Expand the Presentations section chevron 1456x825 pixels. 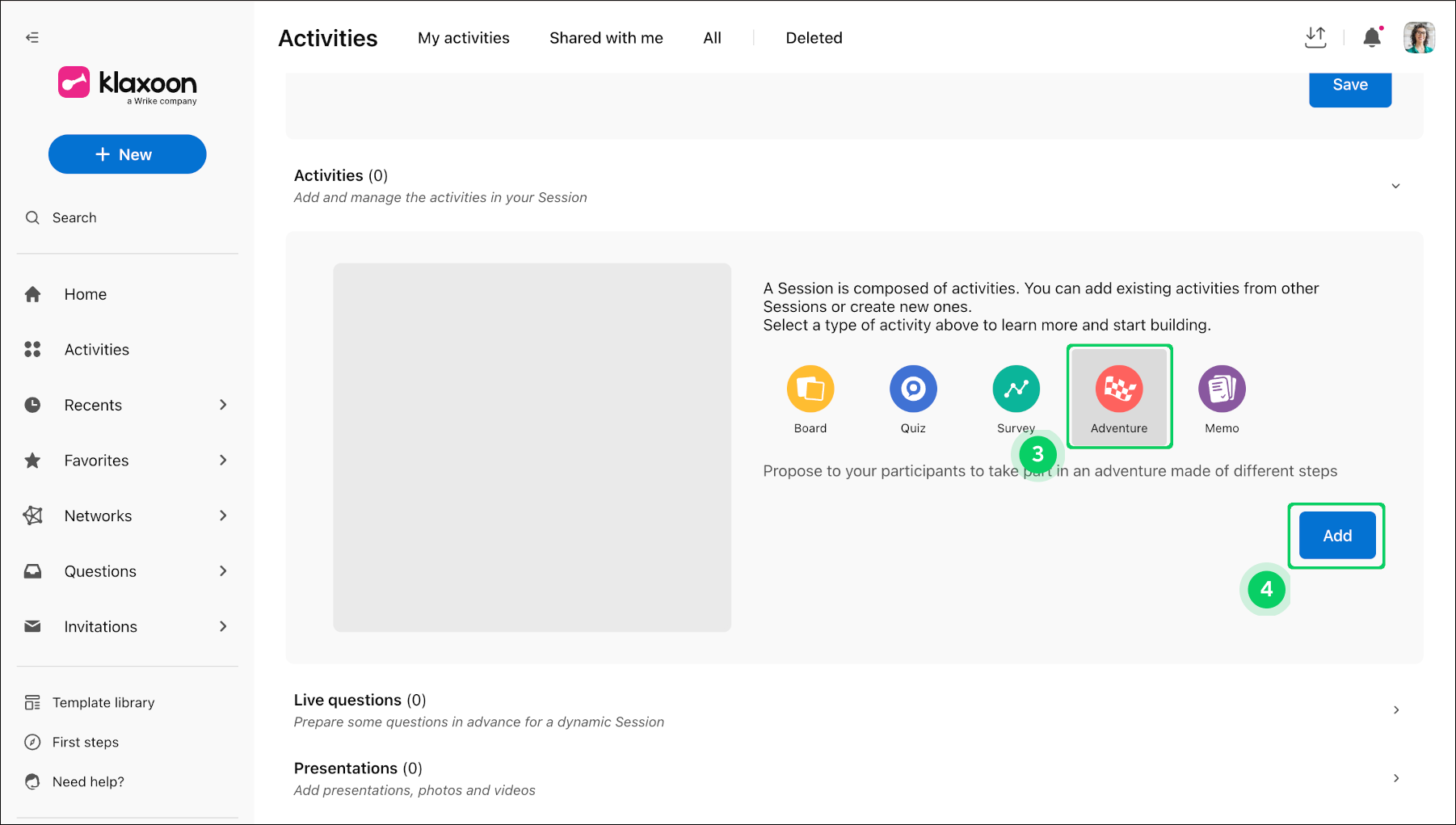tap(1396, 778)
